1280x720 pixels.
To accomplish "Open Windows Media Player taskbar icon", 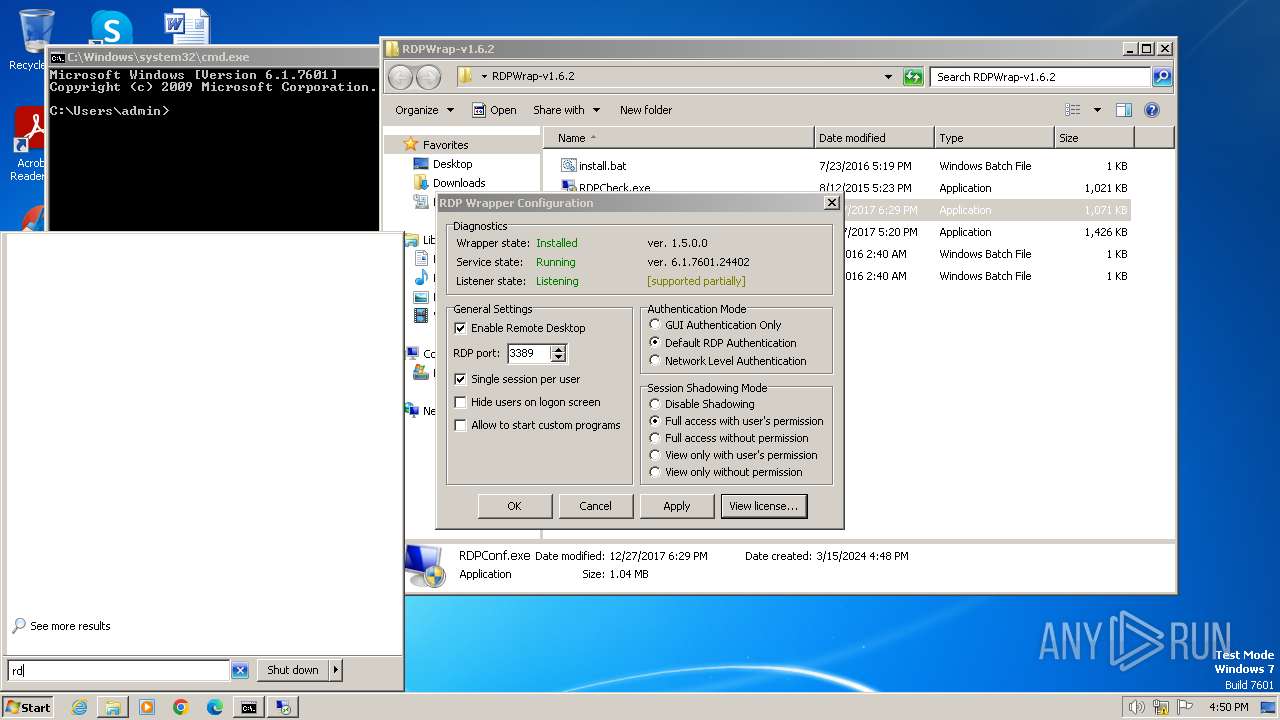I will [x=147, y=707].
